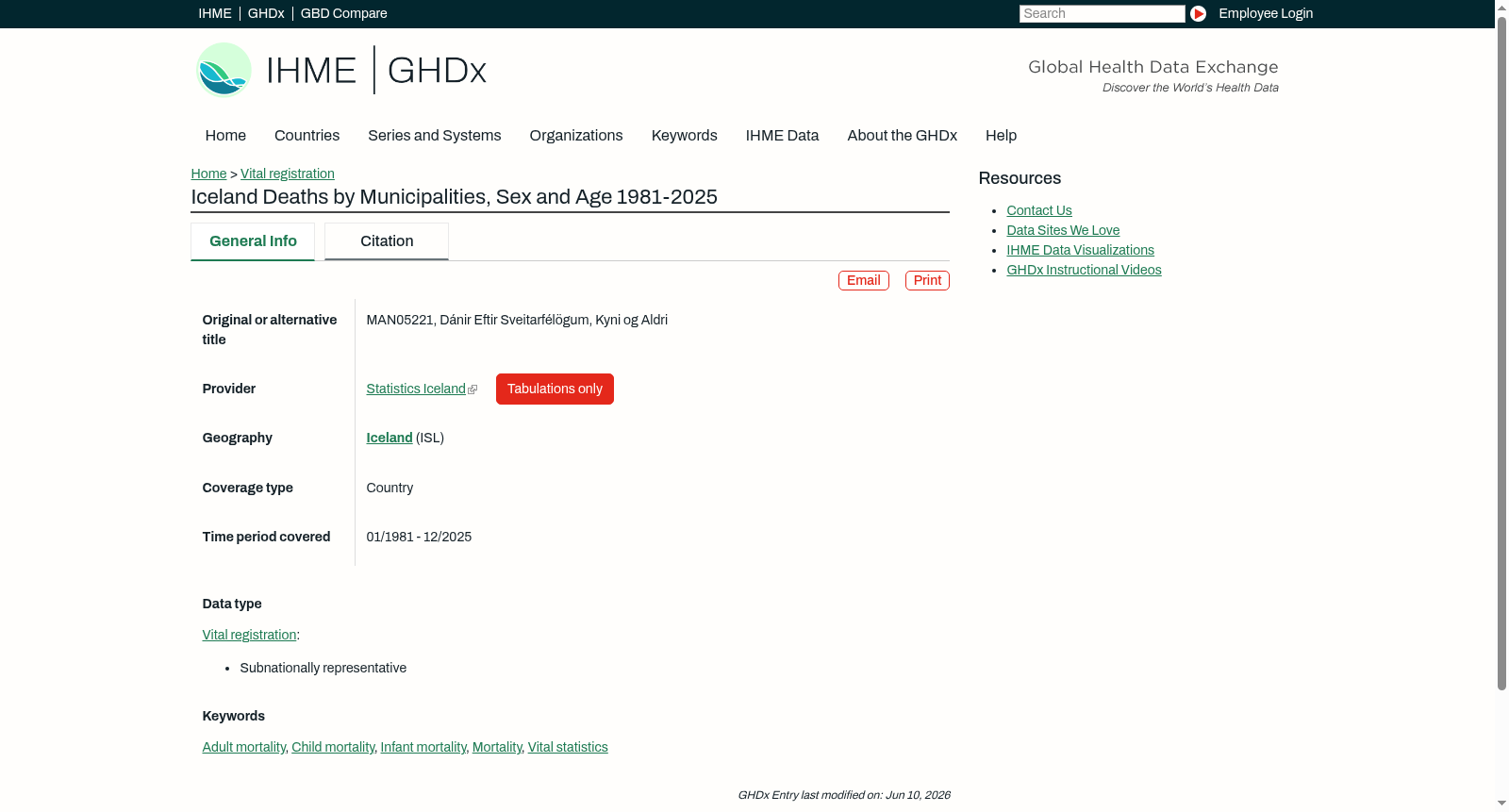Open the Iceland geography link
This screenshot has width=1509, height=812.
point(390,439)
